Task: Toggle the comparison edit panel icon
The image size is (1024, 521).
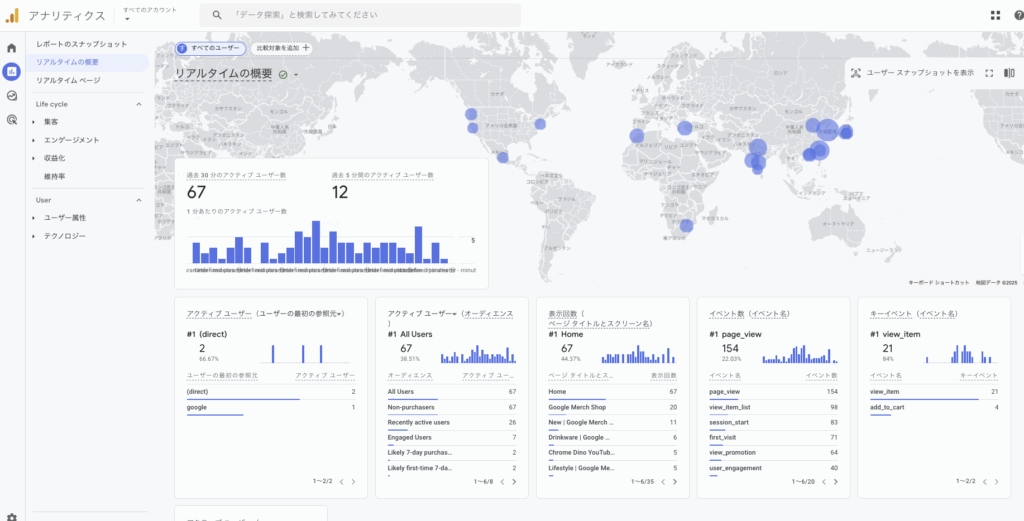Action: [1009, 73]
